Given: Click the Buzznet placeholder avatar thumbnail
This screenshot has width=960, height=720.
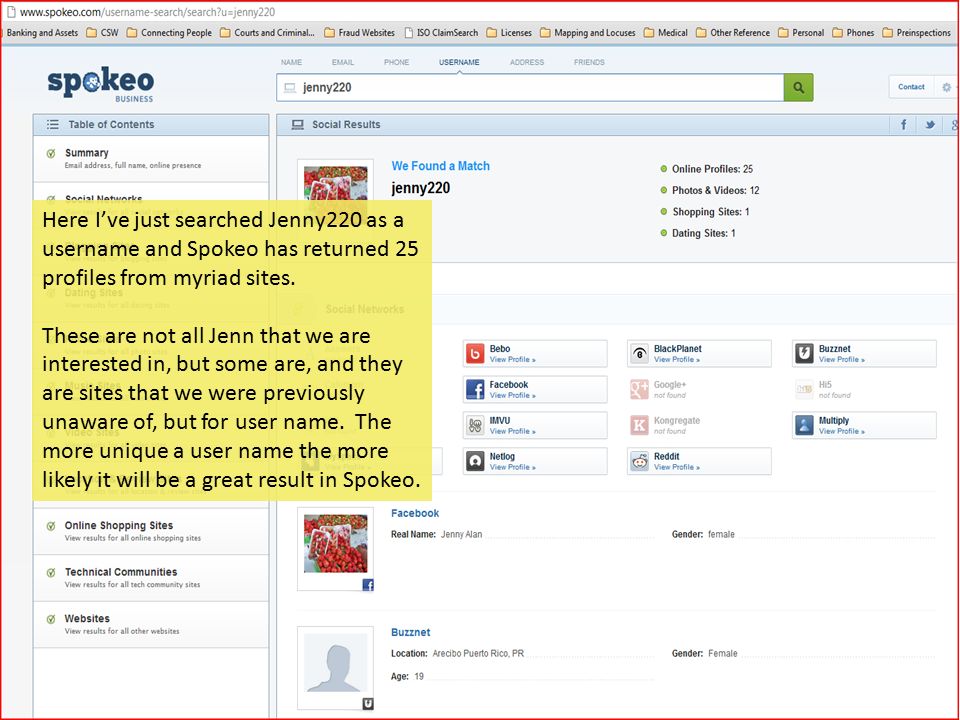Looking at the screenshot, I should [336, 663].
